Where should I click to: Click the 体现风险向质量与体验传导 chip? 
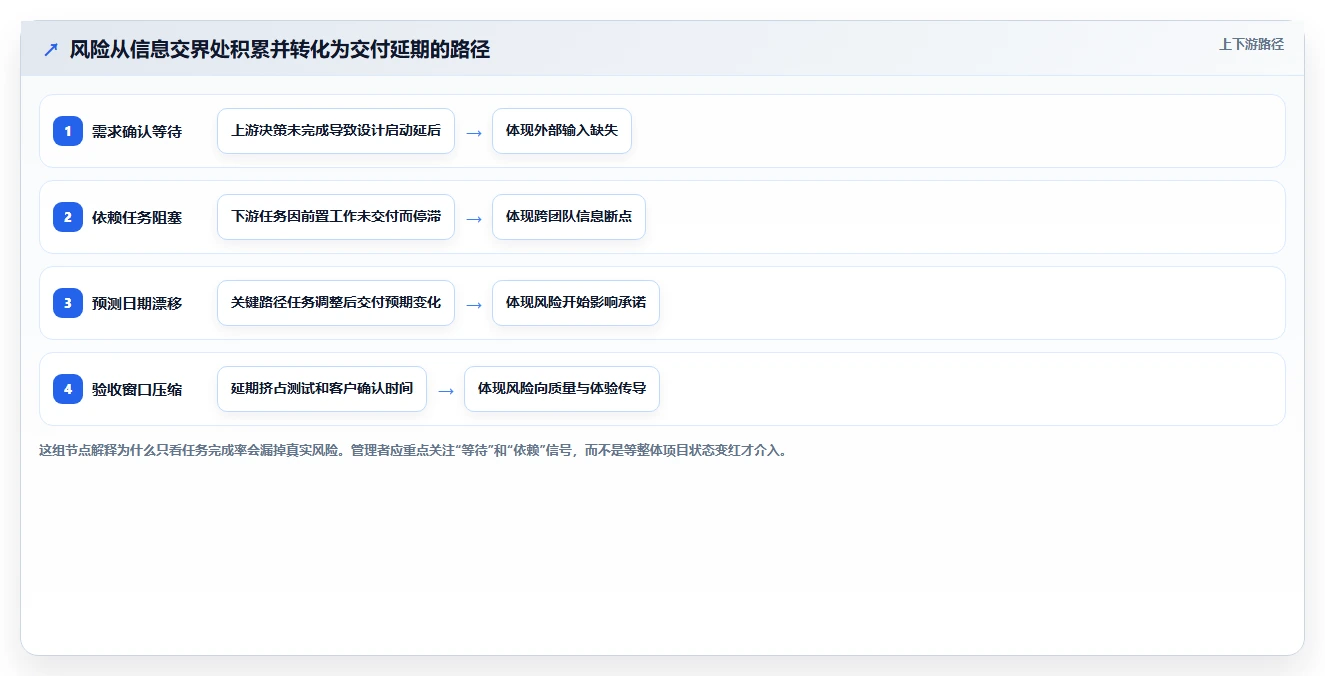(x=562, y=389)
